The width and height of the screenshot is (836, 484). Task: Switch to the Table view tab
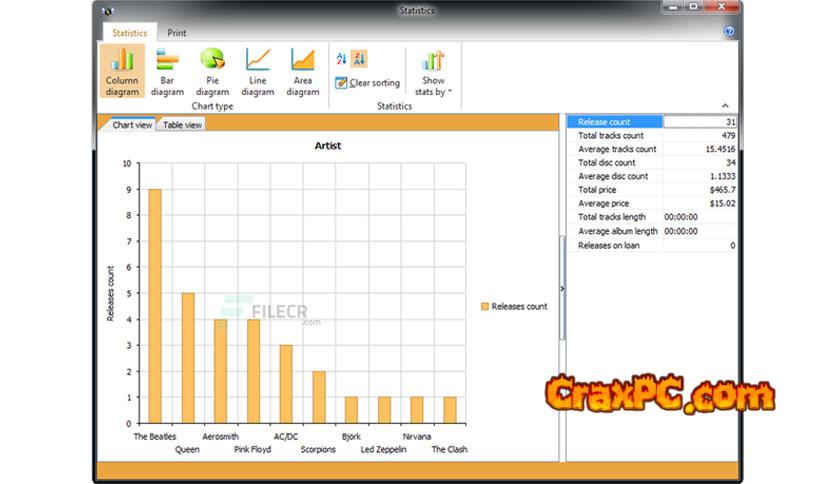click(182, 125)
